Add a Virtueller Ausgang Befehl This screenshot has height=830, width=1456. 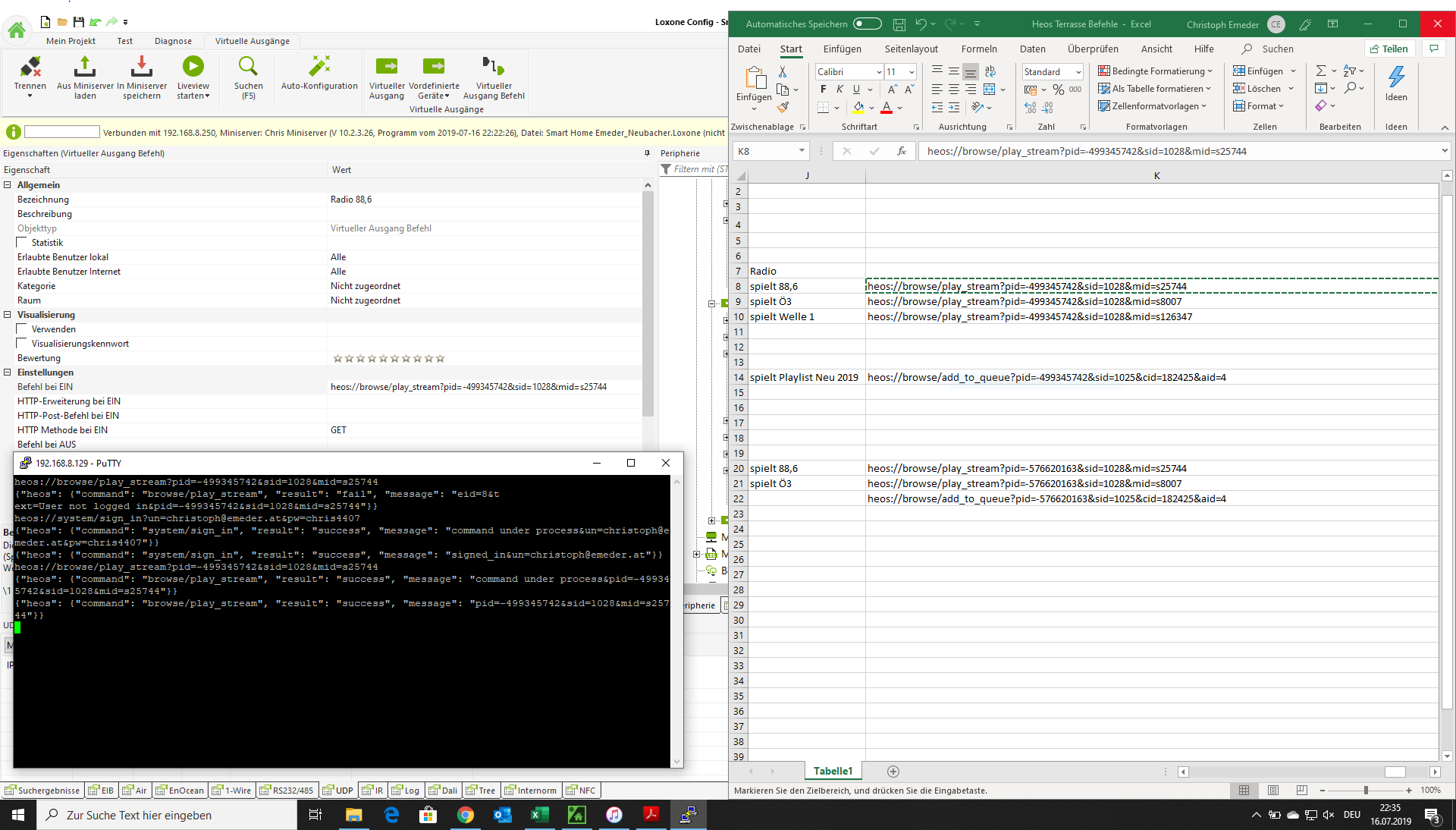(493, 68)
